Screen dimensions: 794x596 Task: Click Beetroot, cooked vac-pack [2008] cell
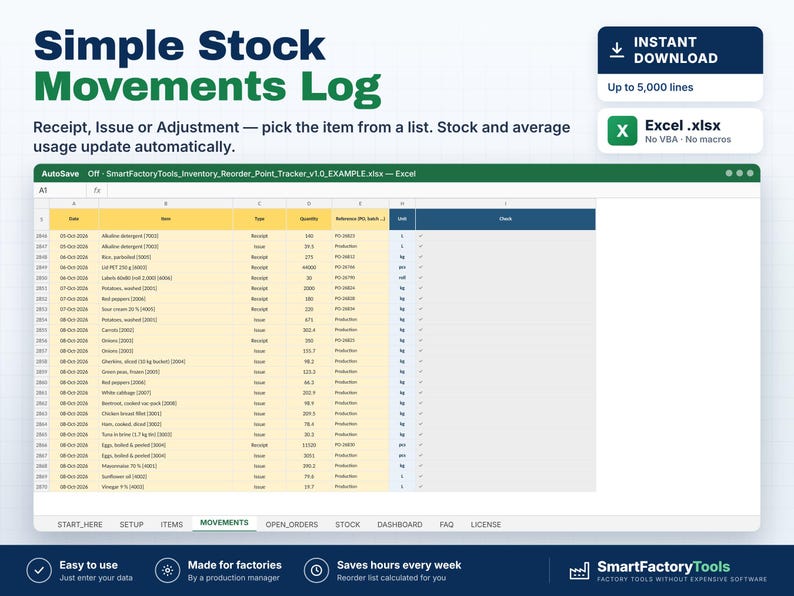tap(166, 403)
